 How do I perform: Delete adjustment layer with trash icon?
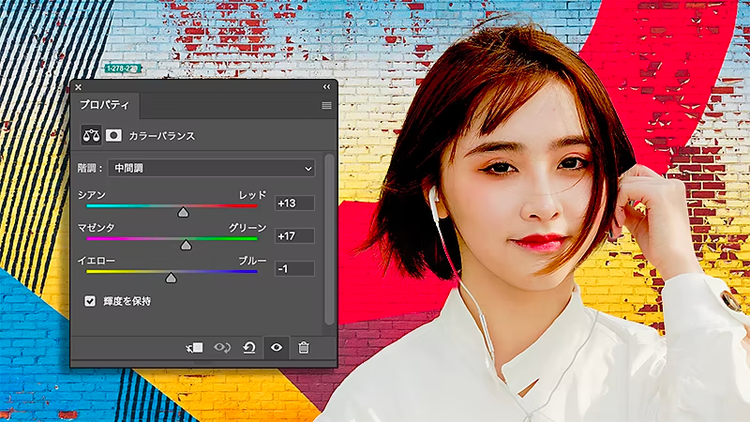[x=303, y=348]
